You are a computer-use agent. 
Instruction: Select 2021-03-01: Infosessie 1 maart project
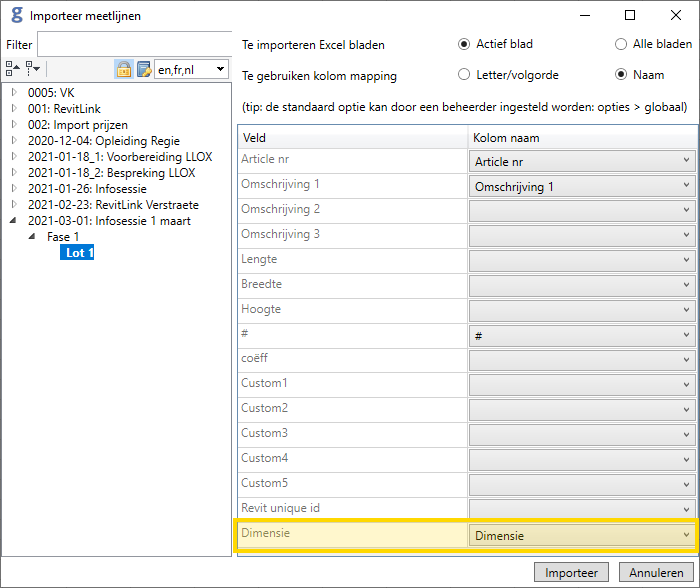[109, 221]
